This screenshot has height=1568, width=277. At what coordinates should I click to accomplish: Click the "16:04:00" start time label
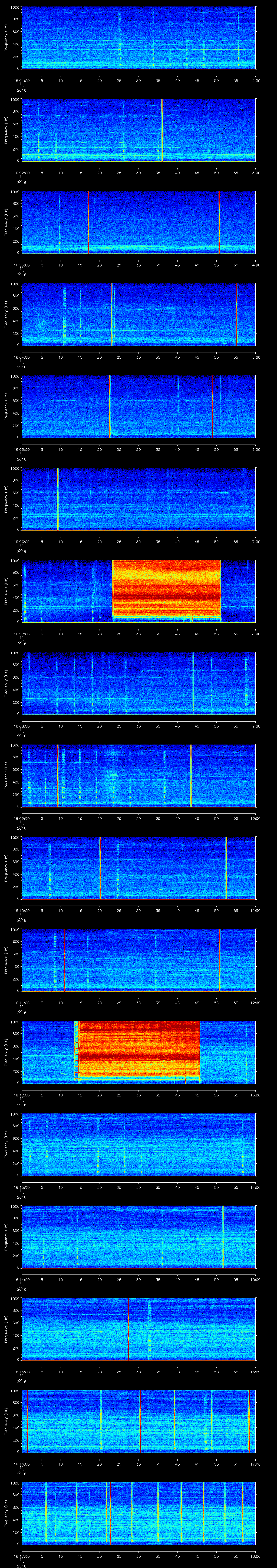point(21,357)
